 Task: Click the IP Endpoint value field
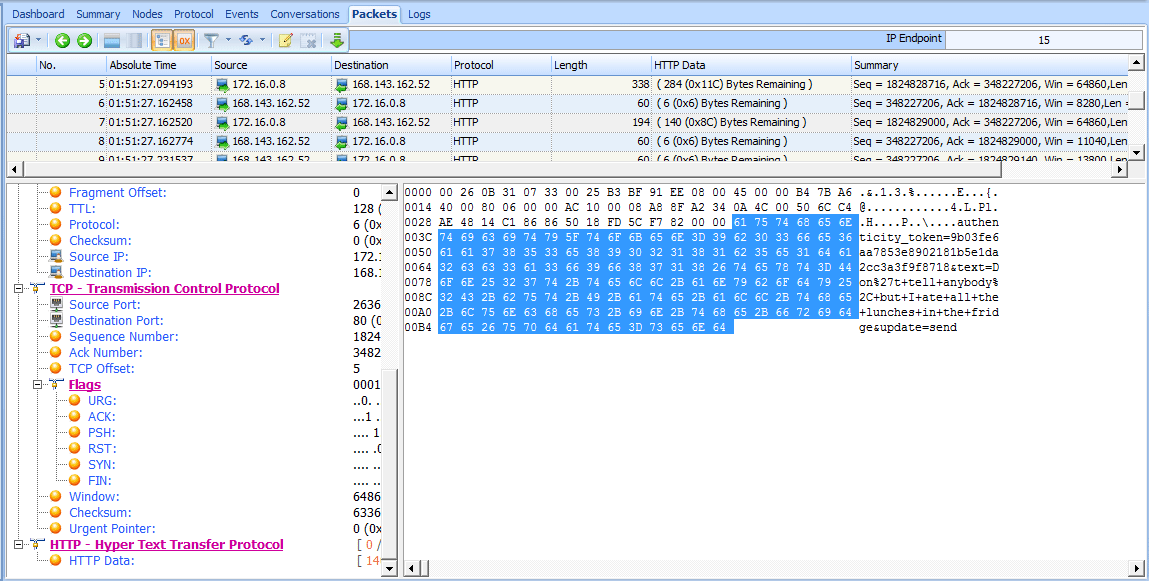1043,40
